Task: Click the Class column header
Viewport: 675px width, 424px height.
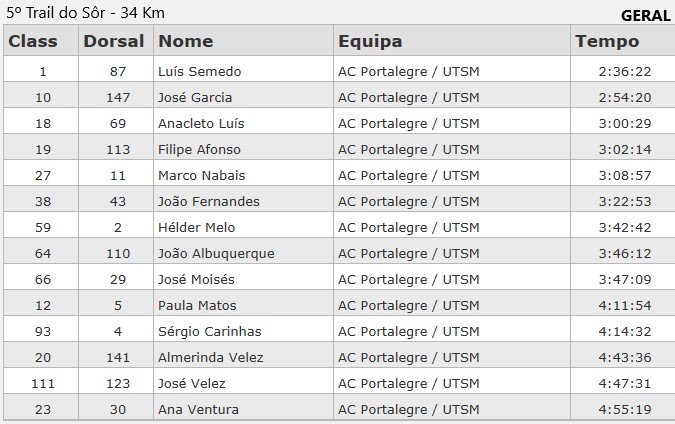Action: point(33,41)
